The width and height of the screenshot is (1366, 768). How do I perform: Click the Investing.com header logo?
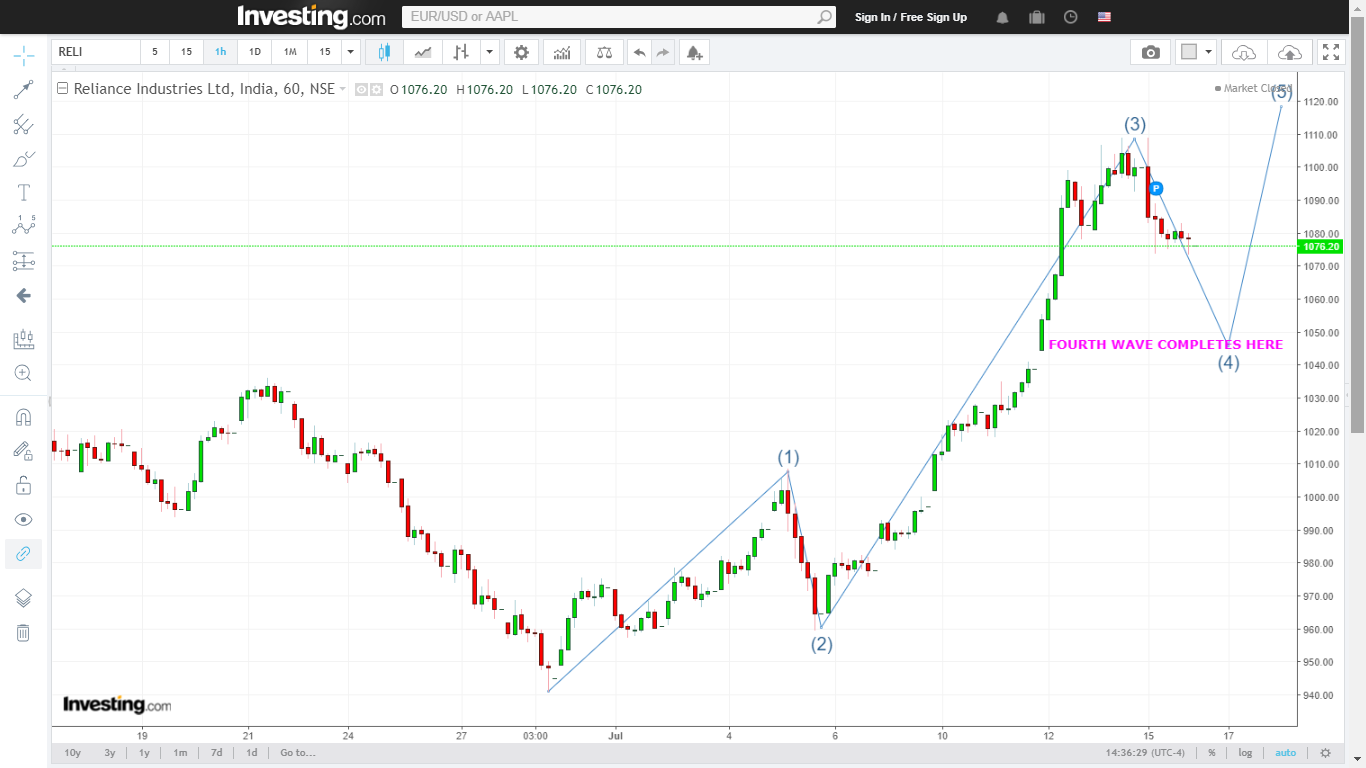(311, 17)
